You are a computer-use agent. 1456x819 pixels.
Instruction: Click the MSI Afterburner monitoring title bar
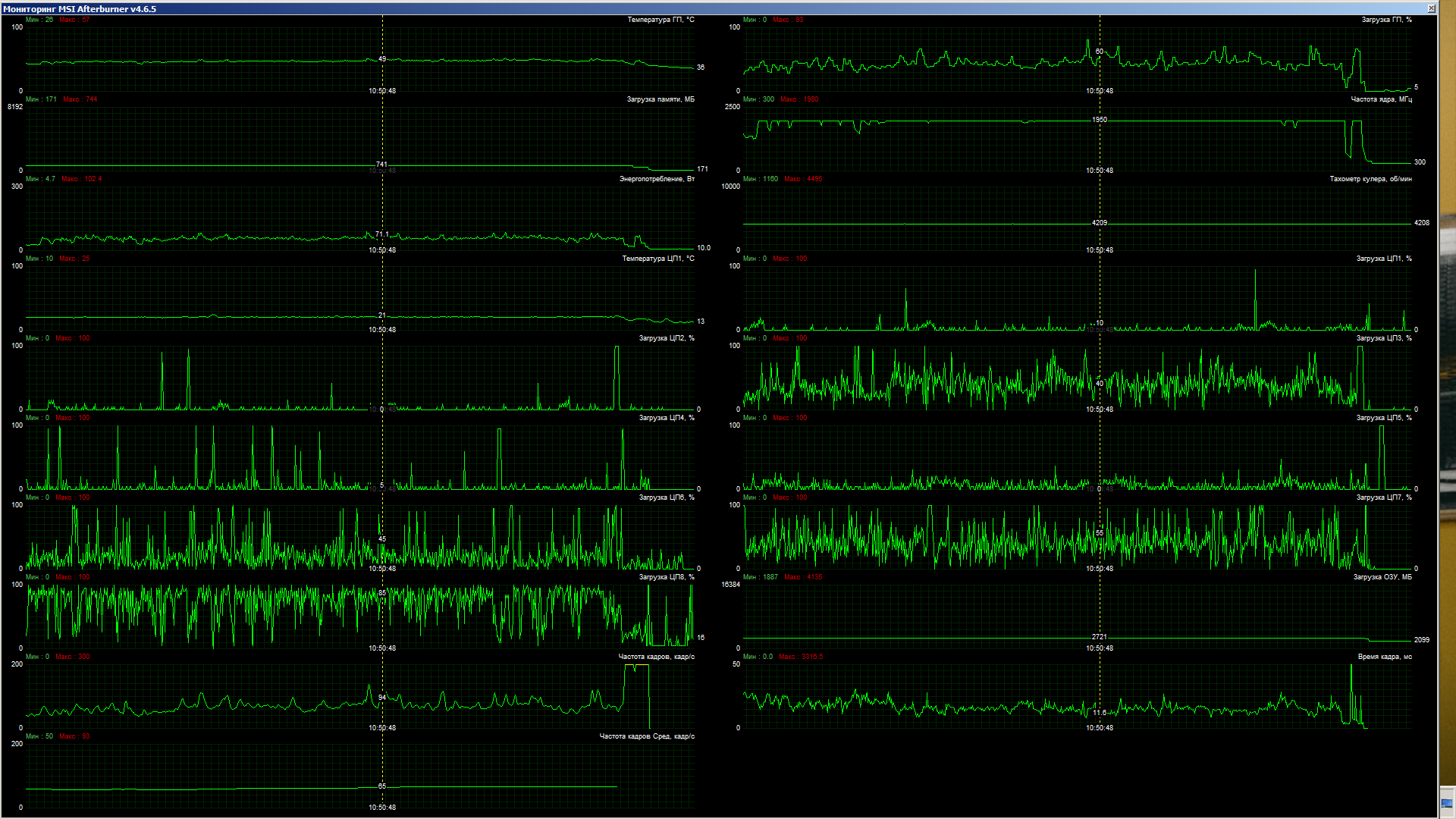tap(682, 8)
